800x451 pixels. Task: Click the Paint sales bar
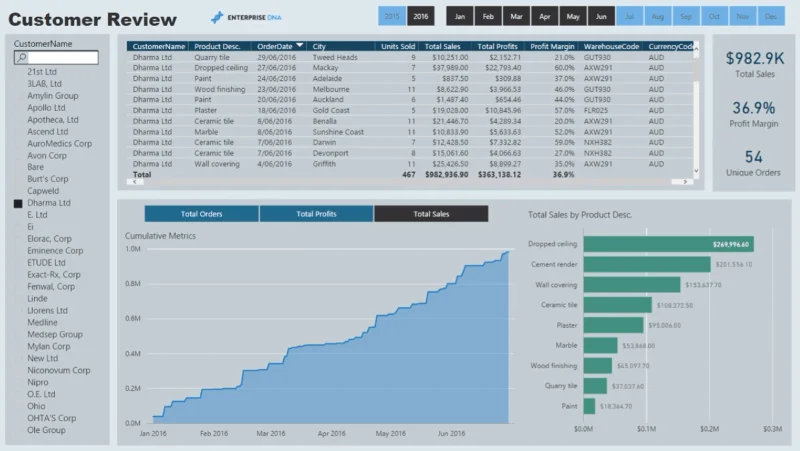tap(589, 406)
